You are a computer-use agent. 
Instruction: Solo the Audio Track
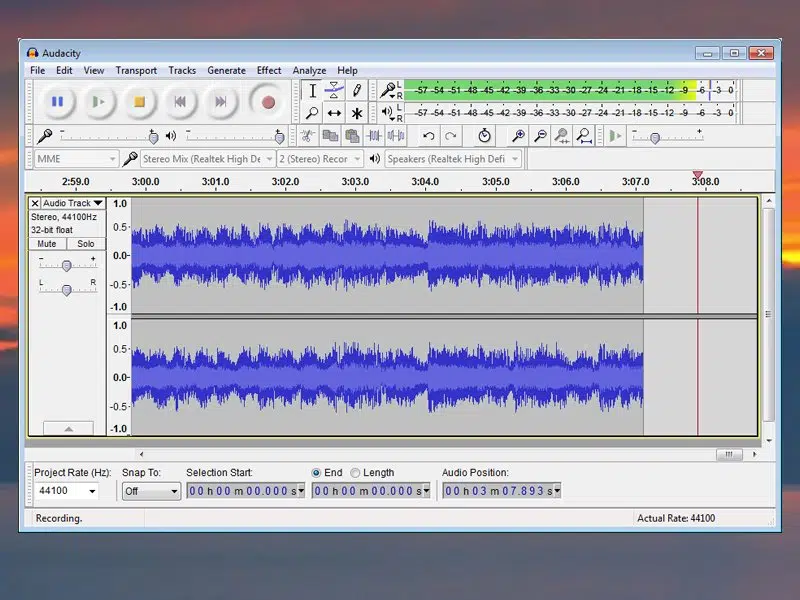pyautogui.click(x=85, y=244)
